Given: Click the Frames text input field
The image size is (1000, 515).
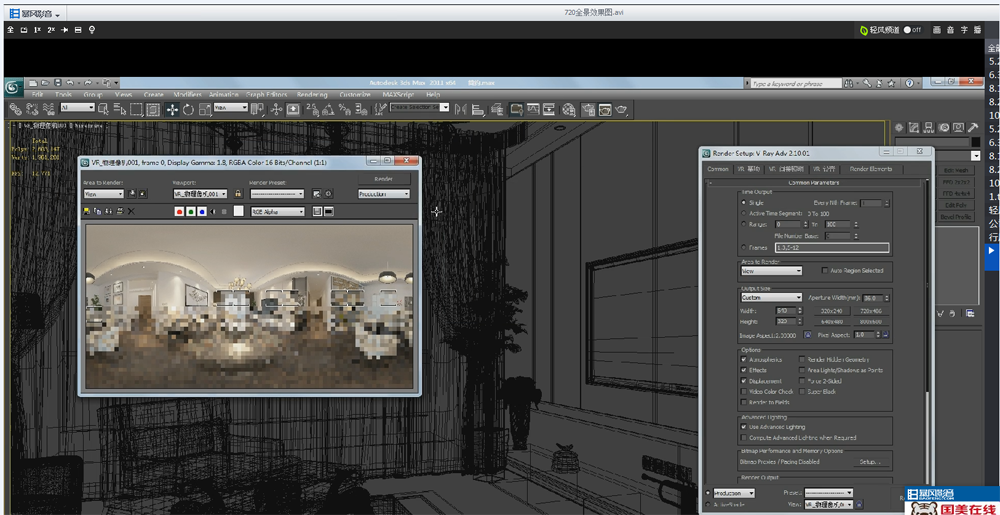Looking at the screenshot, I should pyautogui.click(x=832, y=247).
